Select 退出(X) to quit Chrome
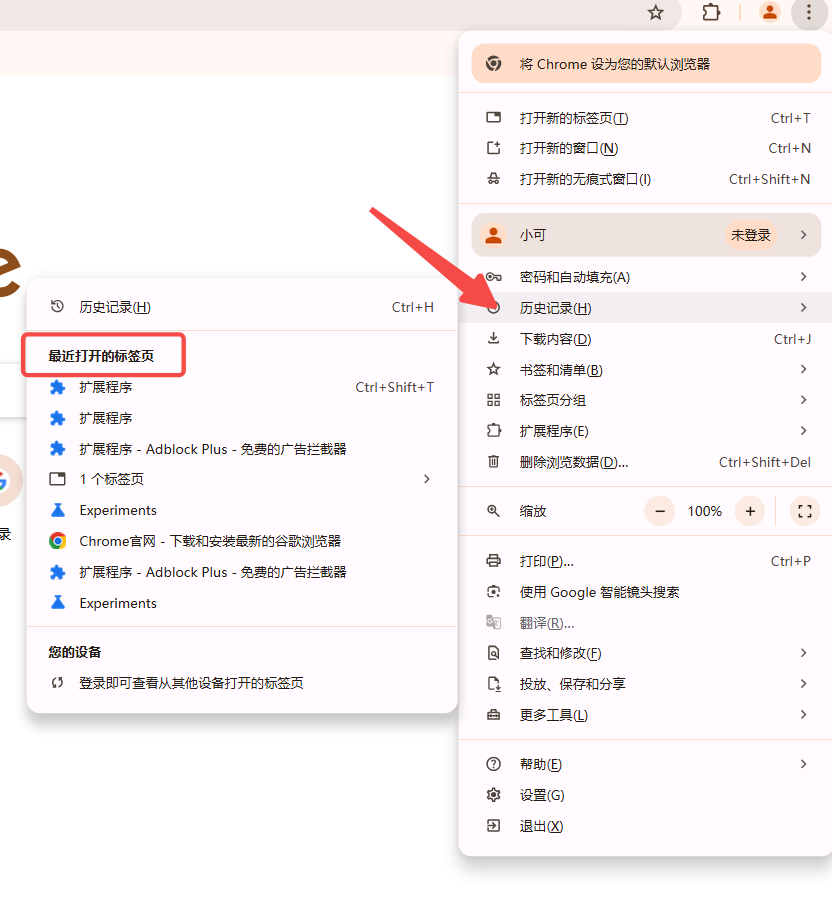Image resolution: width=832 pixels, height=899 pixels. click(x=646, y=826)
